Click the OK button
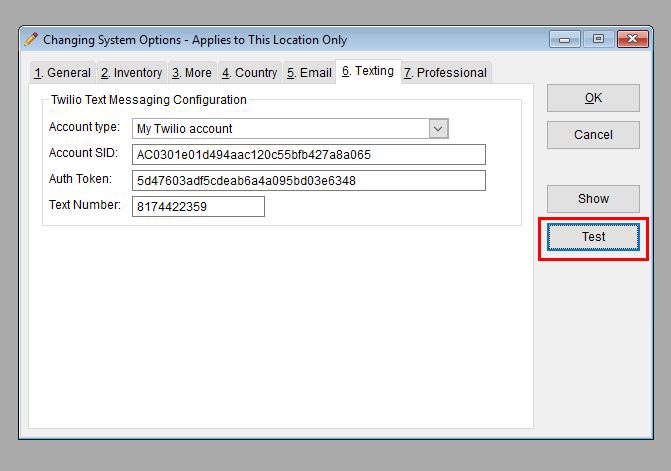This screenshot has height=471, width=671. pyautogui.click(x=593, y=98)
